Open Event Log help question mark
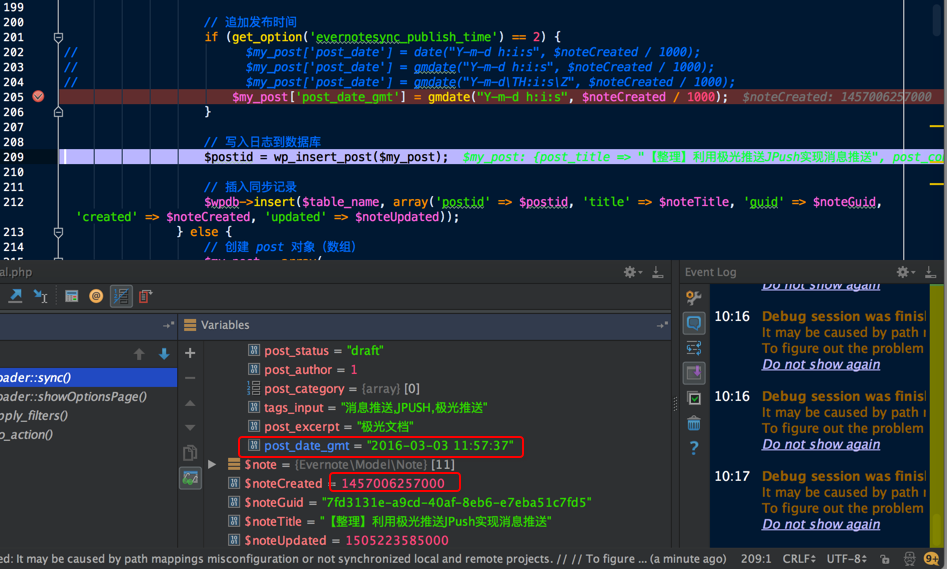 (x=694, y=448)
